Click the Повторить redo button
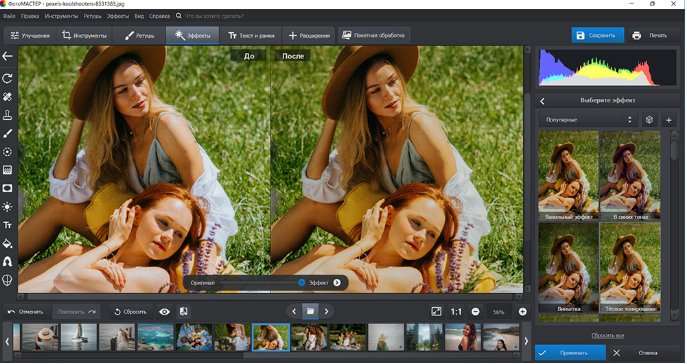This screenshot has height=364, width=687. (x=76, y=312)
